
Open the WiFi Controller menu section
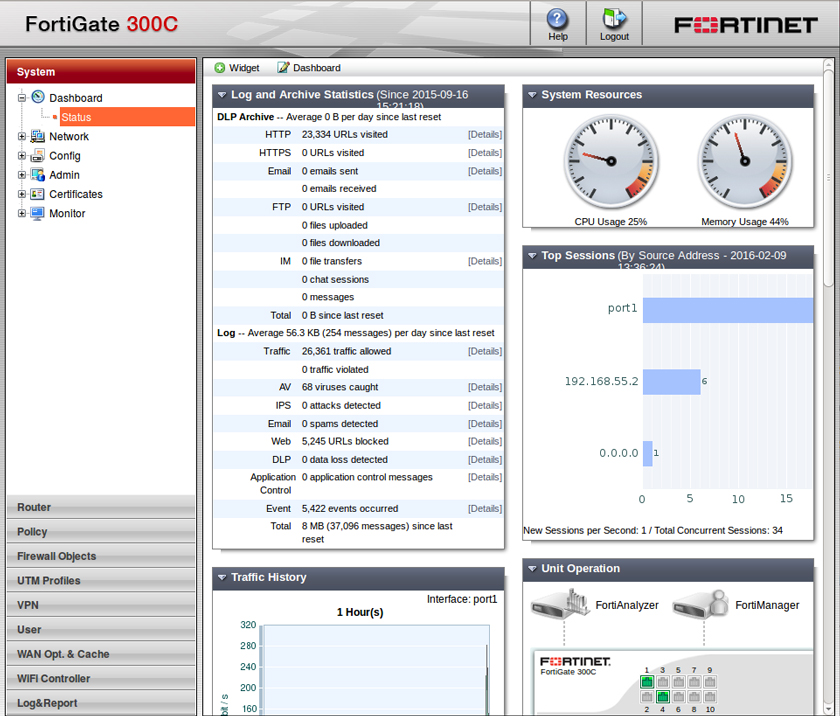click(101, 679)
